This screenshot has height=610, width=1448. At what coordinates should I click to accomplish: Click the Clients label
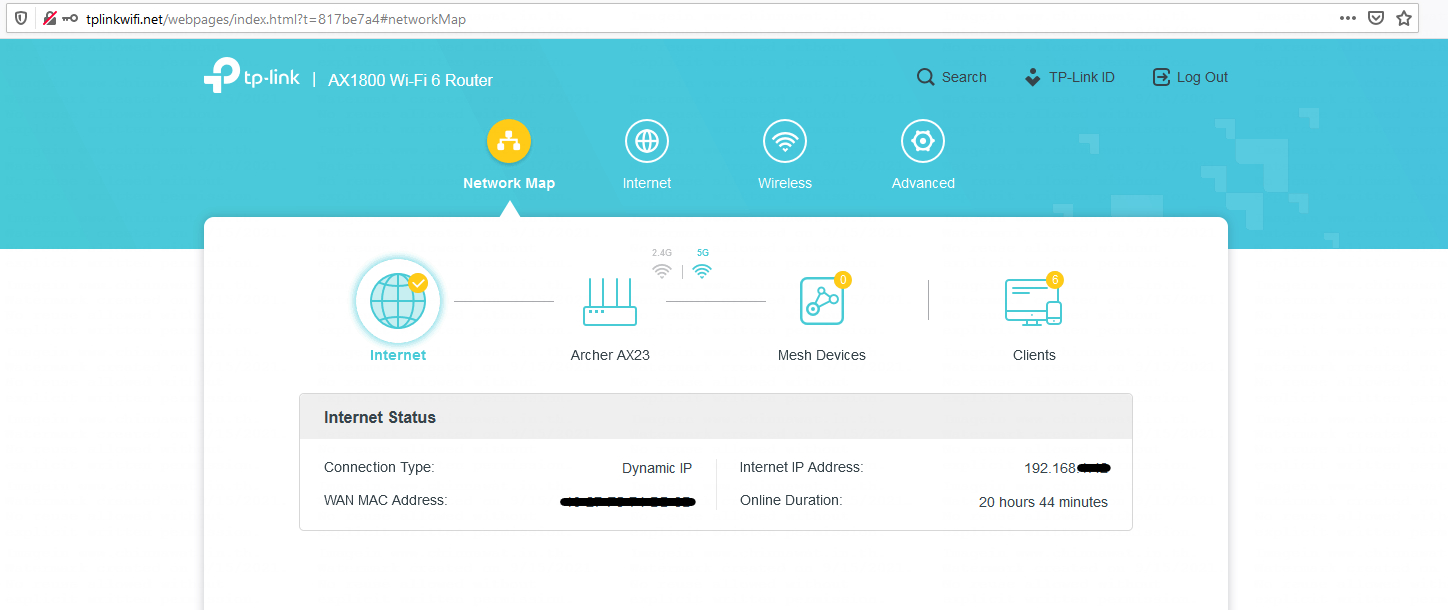(x=1034, y=355)
